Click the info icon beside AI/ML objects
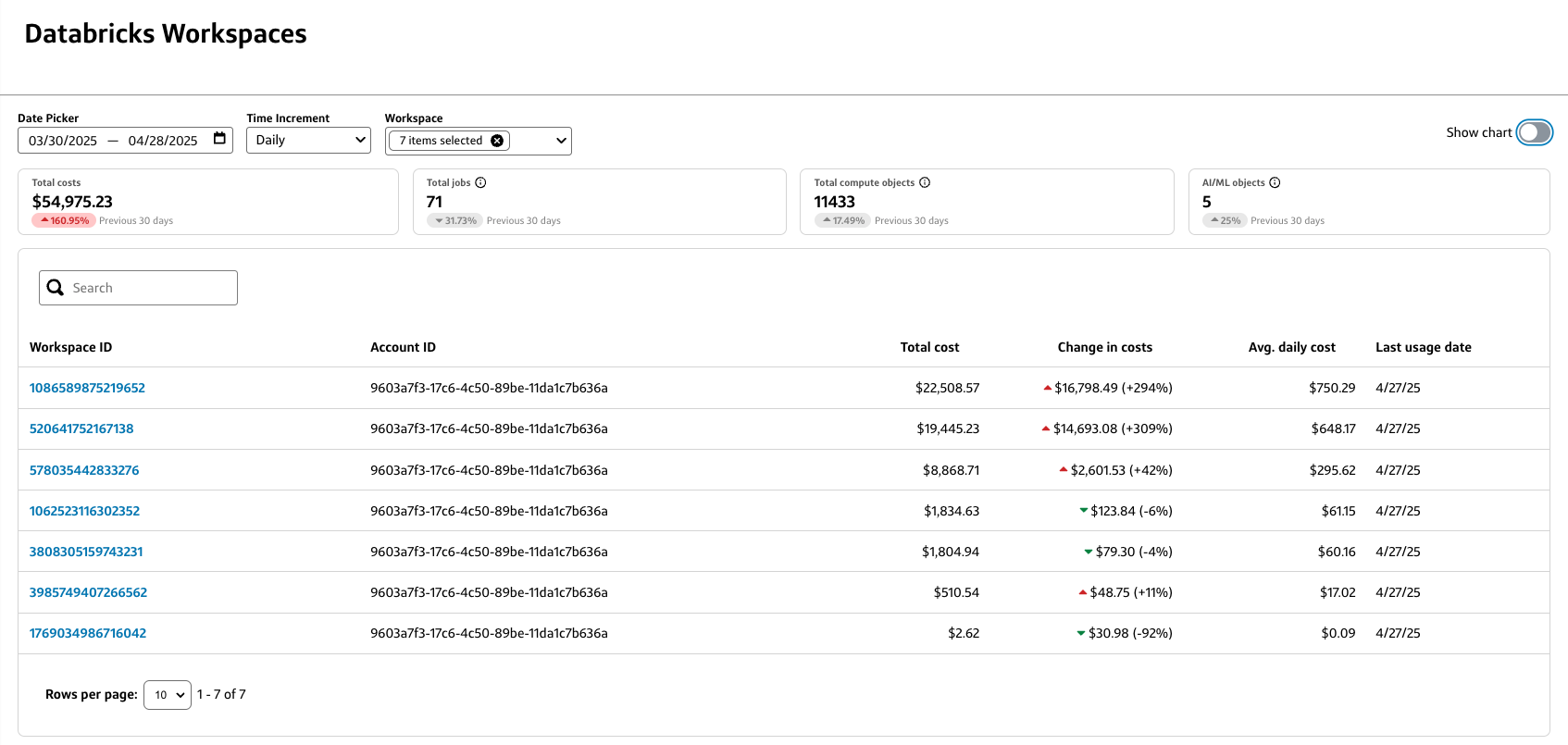This screenshot has width=1568, height=745. click(x=1275, y=182)
